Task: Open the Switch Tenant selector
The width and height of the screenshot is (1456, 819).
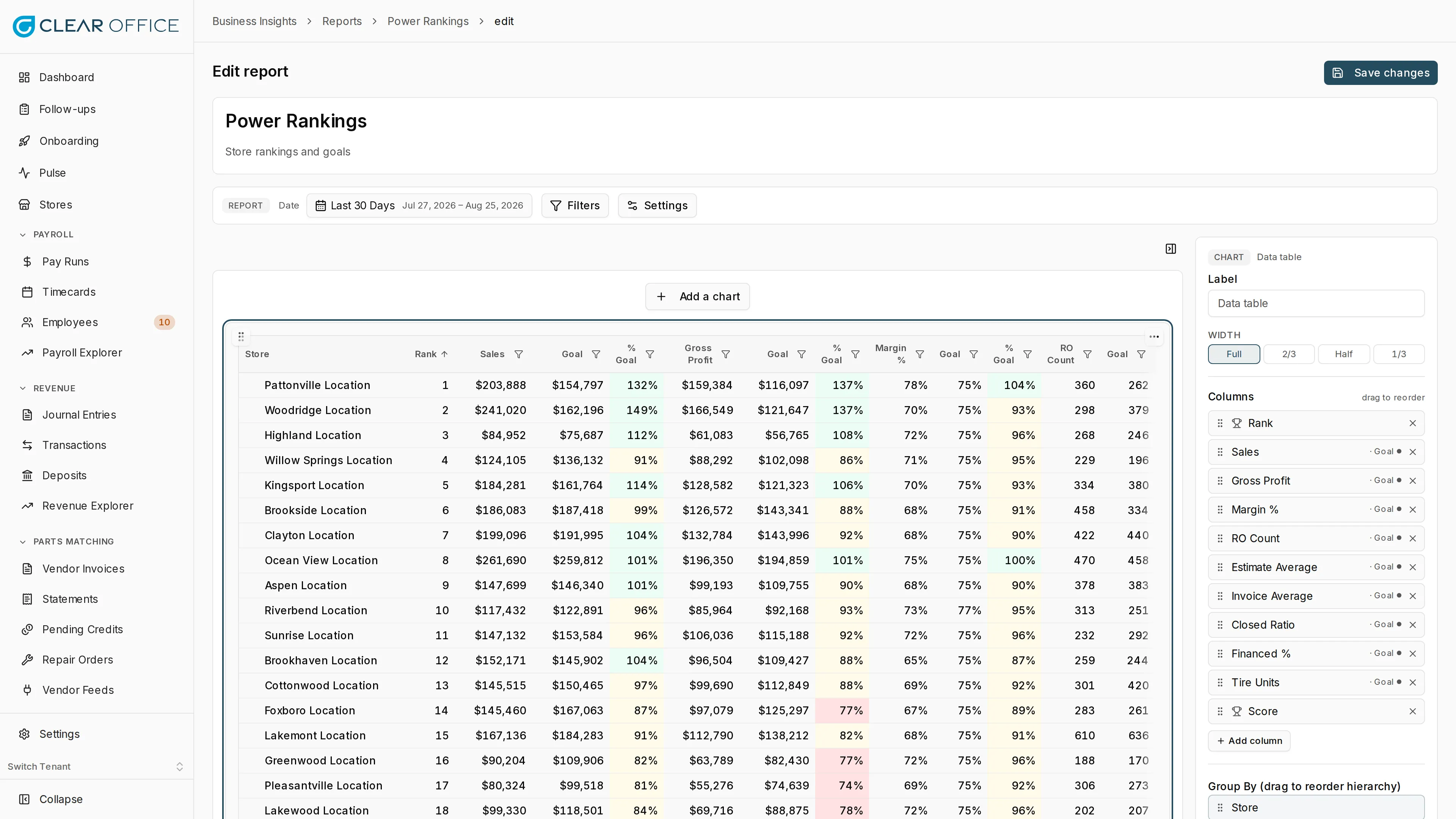Action: coord(96,767)
